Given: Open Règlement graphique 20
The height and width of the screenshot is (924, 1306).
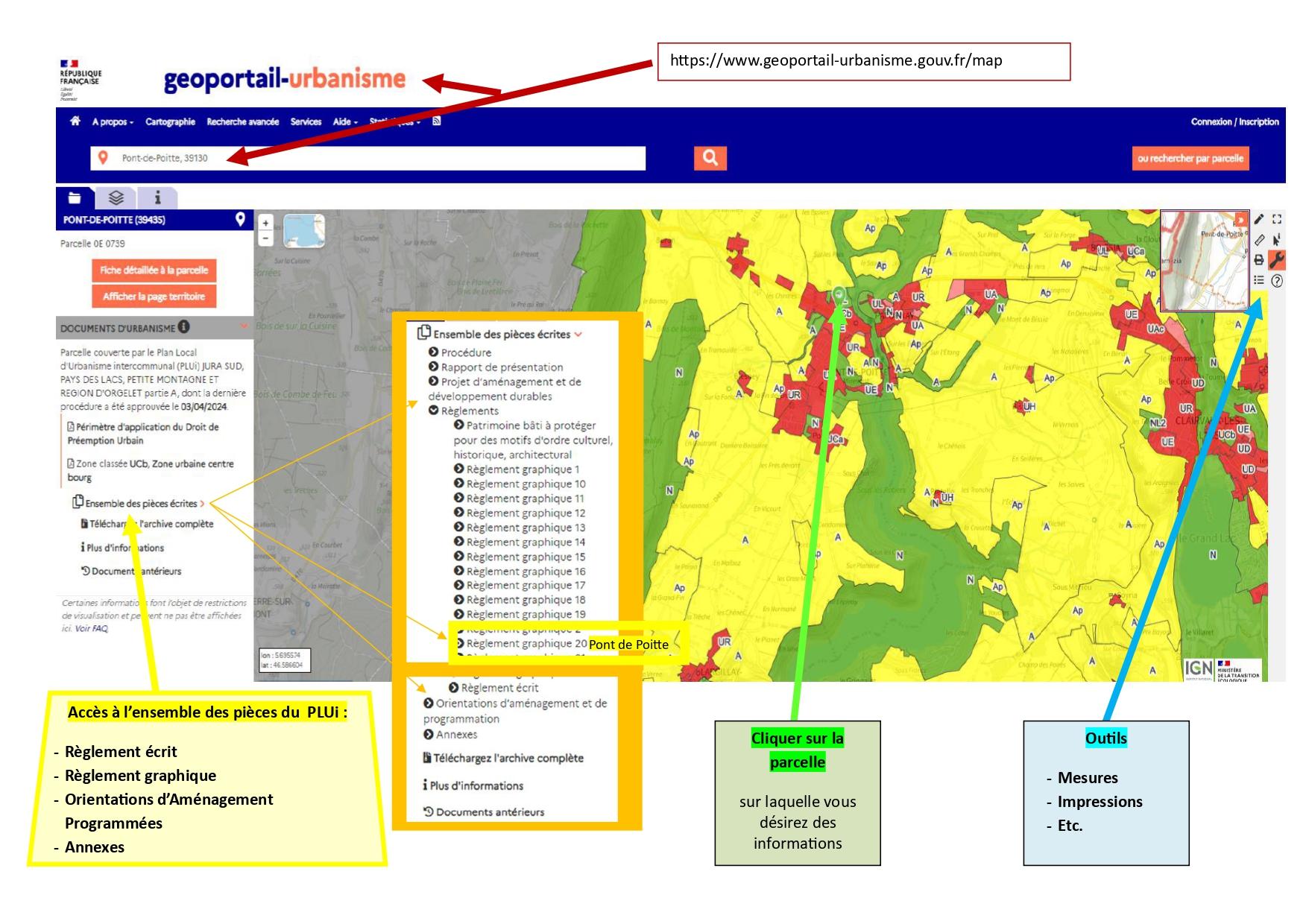Looking at the screenshot, I should 521,644.
